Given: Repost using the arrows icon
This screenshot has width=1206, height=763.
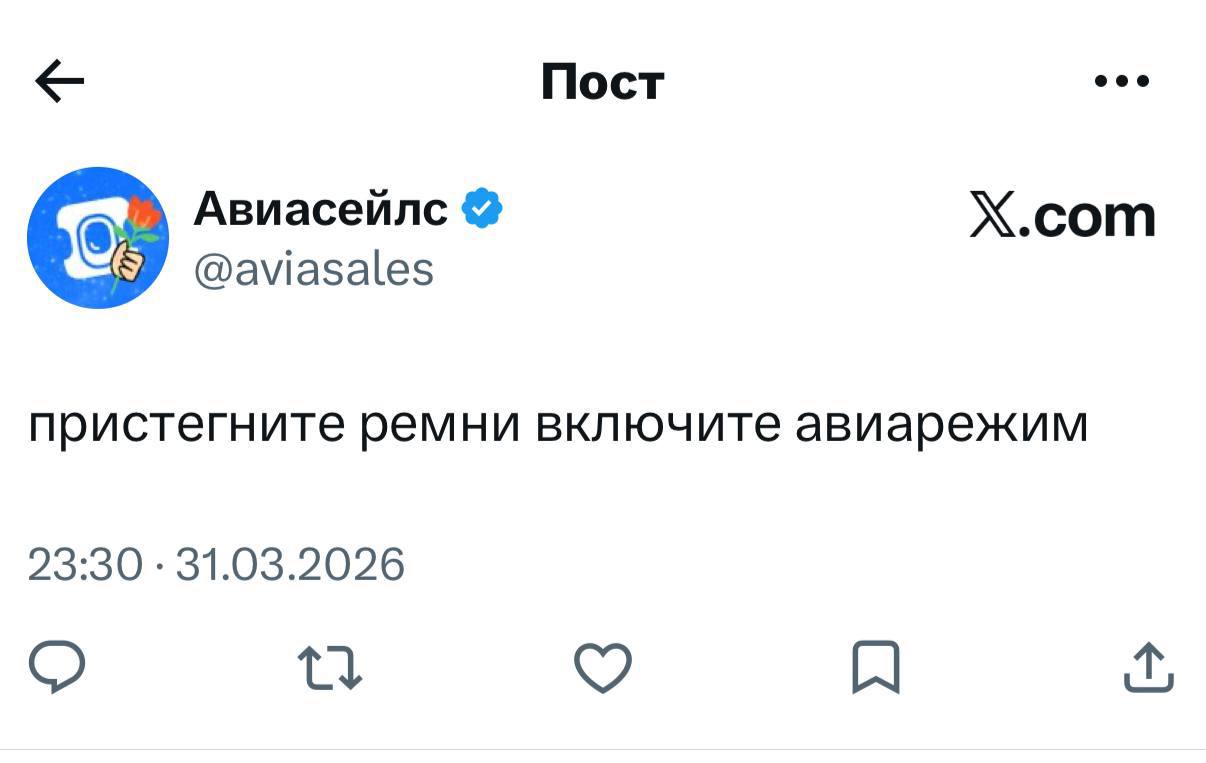Looking at the screenshot, I should pos(330,668).
